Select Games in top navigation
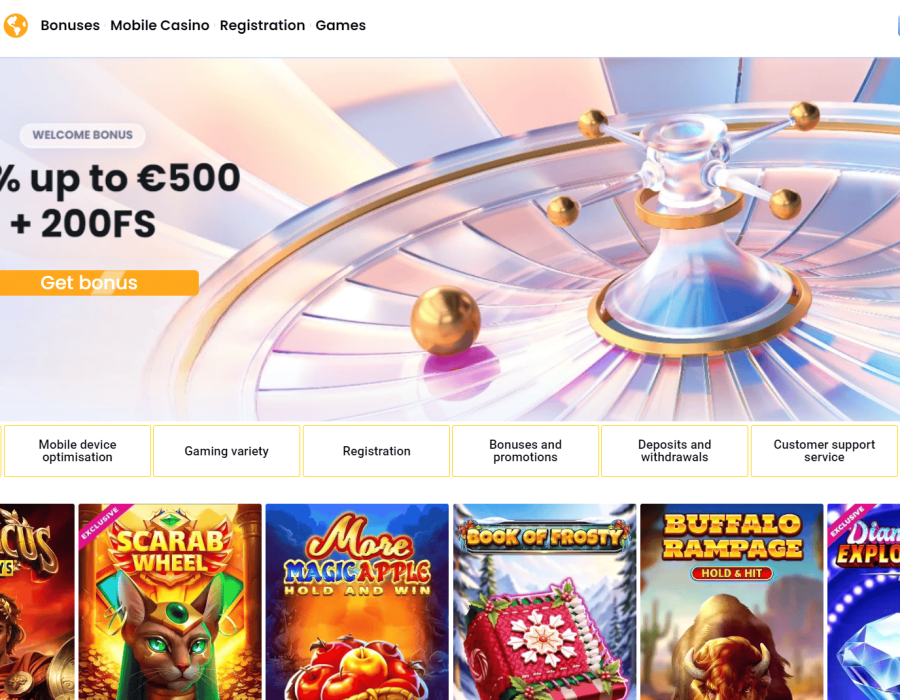 point(340,25)
